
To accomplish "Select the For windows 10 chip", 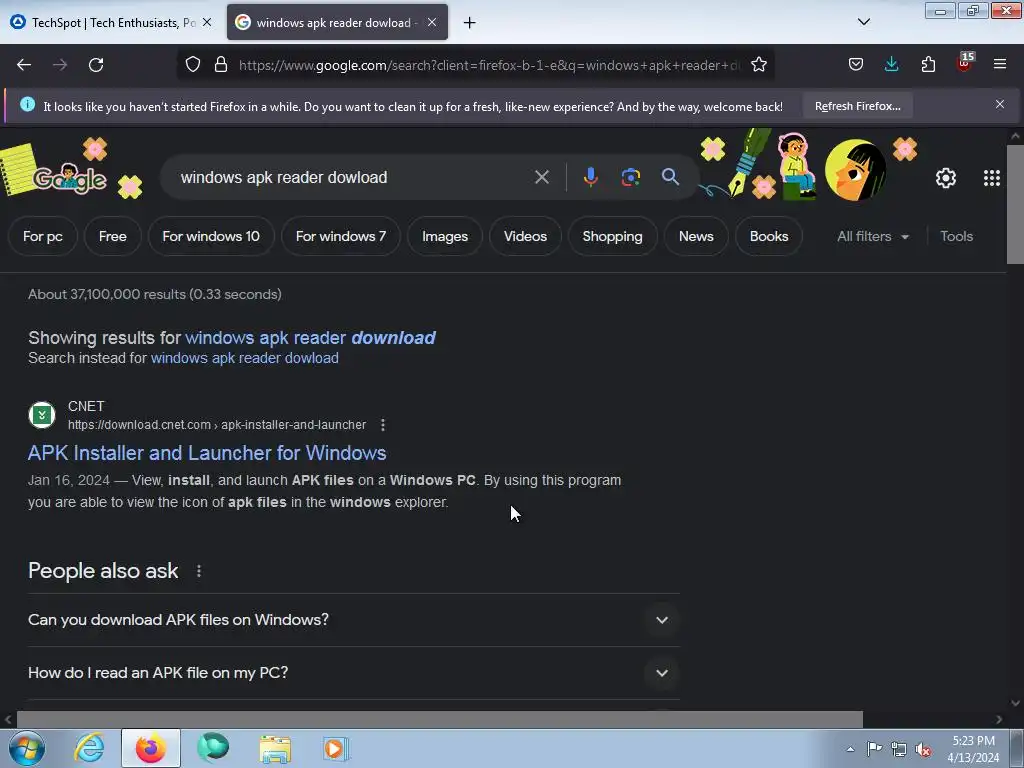I will pyautogui.click(x=211, y=236).
